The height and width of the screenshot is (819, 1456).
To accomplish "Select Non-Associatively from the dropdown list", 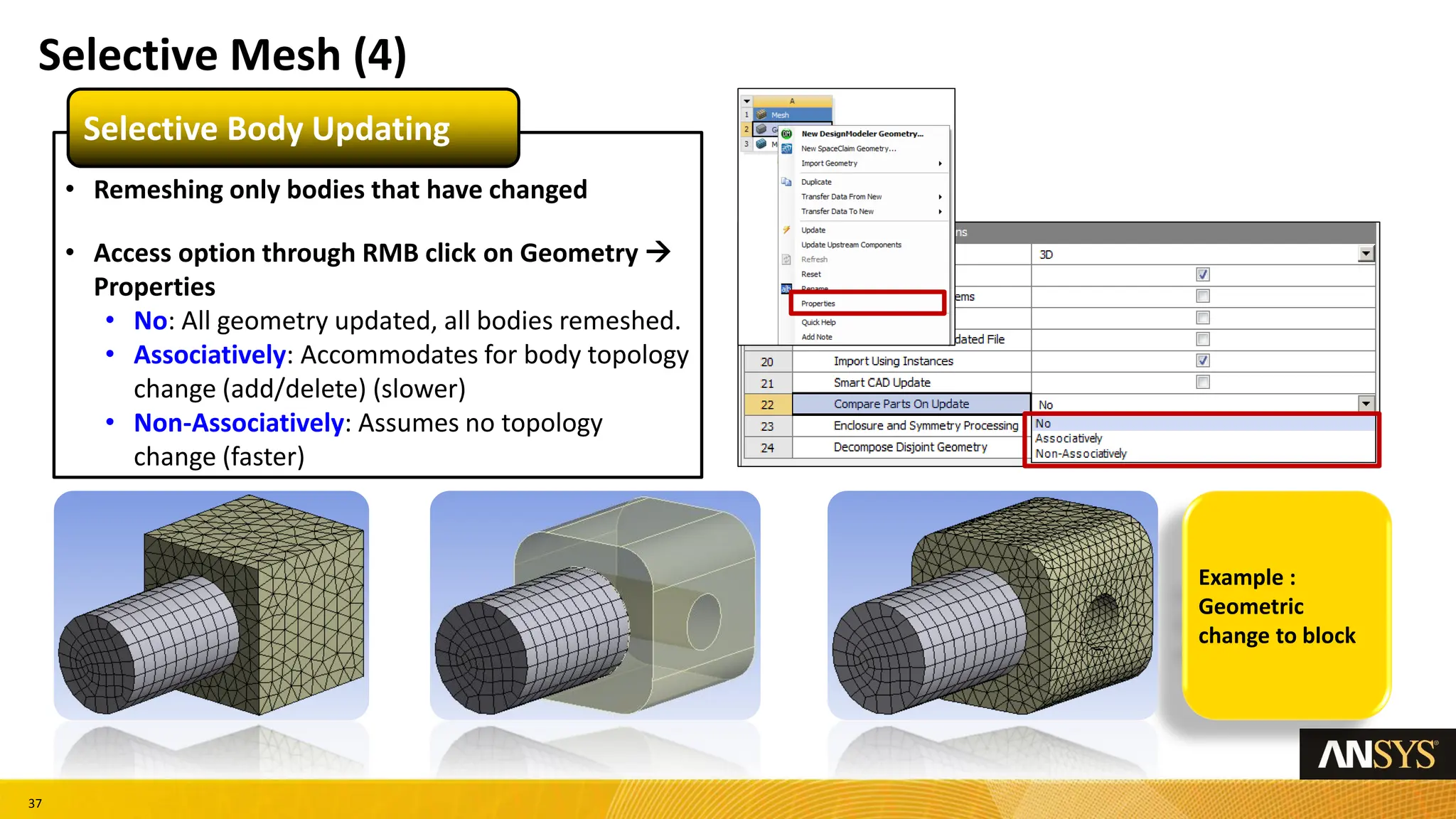I will tap(1081, 454).
